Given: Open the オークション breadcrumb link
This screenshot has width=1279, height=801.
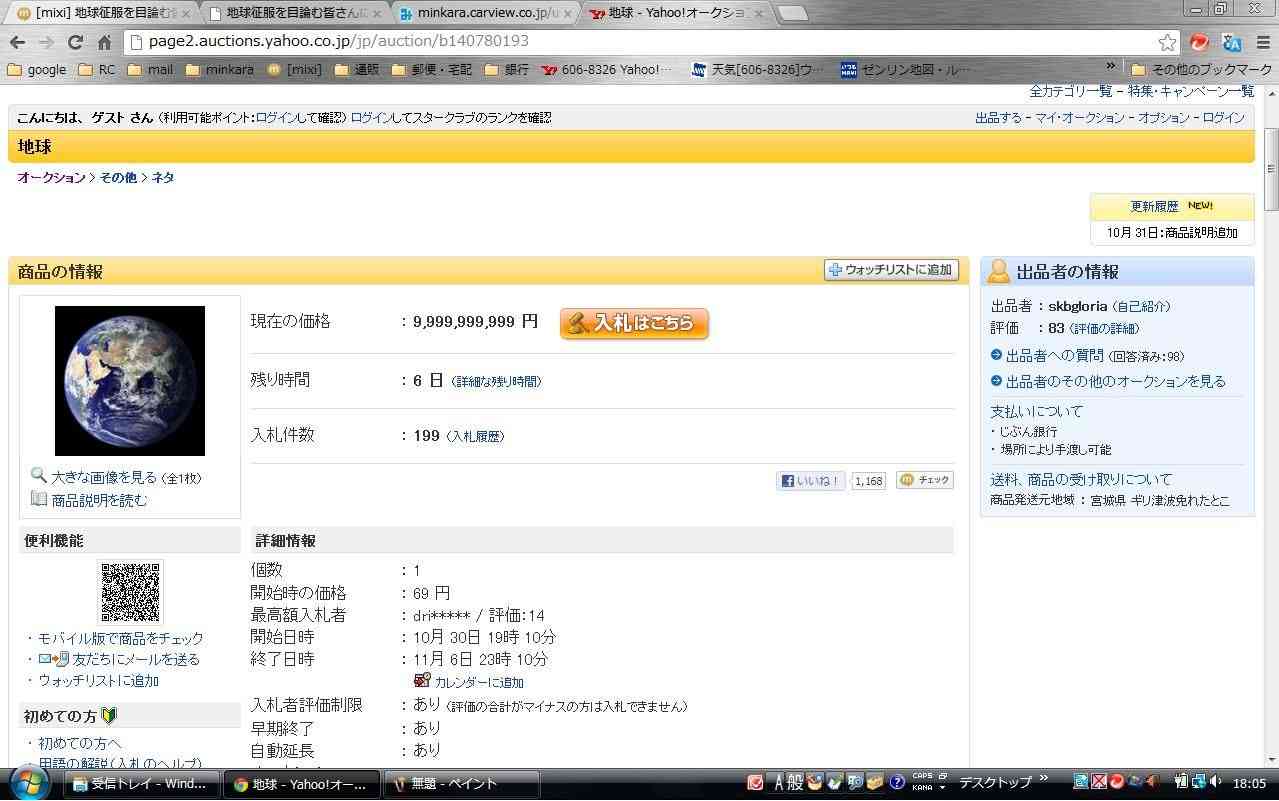Looking at the screenshot, I should click(51, 177).
